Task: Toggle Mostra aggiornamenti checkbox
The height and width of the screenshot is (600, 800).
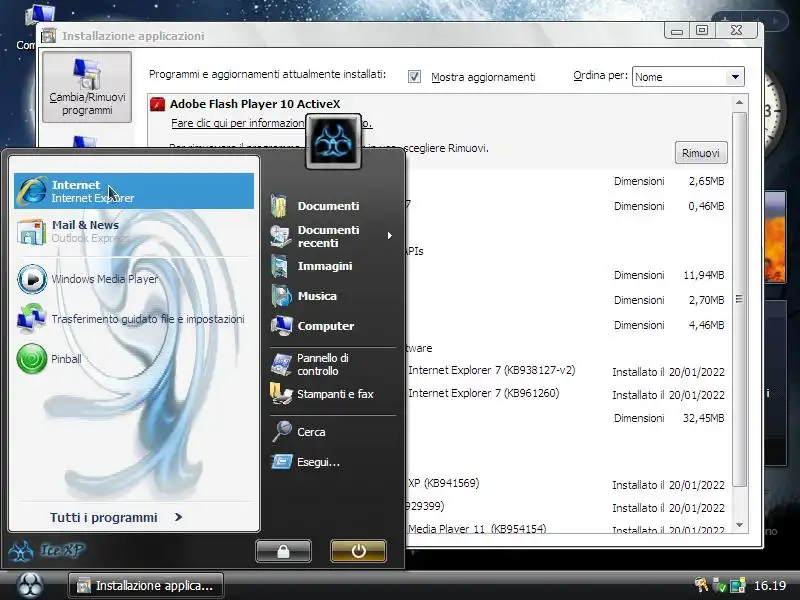Action: tap(414, 77)
